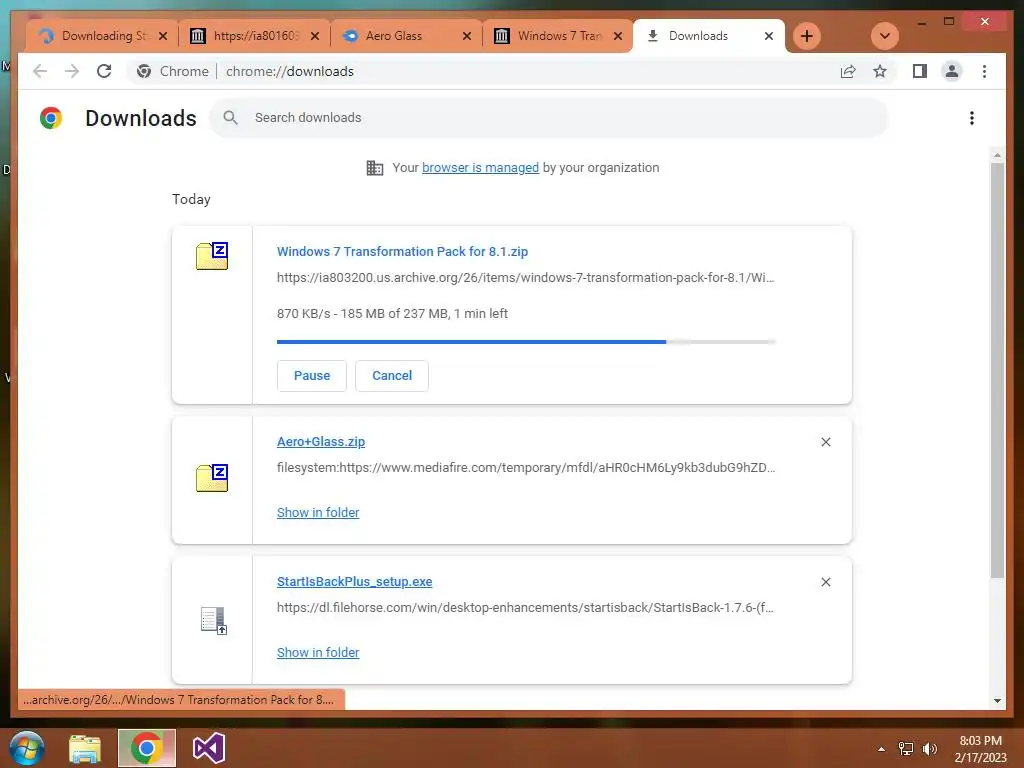
Task: Open the Downloads page more actions menu
Action: pos(972,118)
